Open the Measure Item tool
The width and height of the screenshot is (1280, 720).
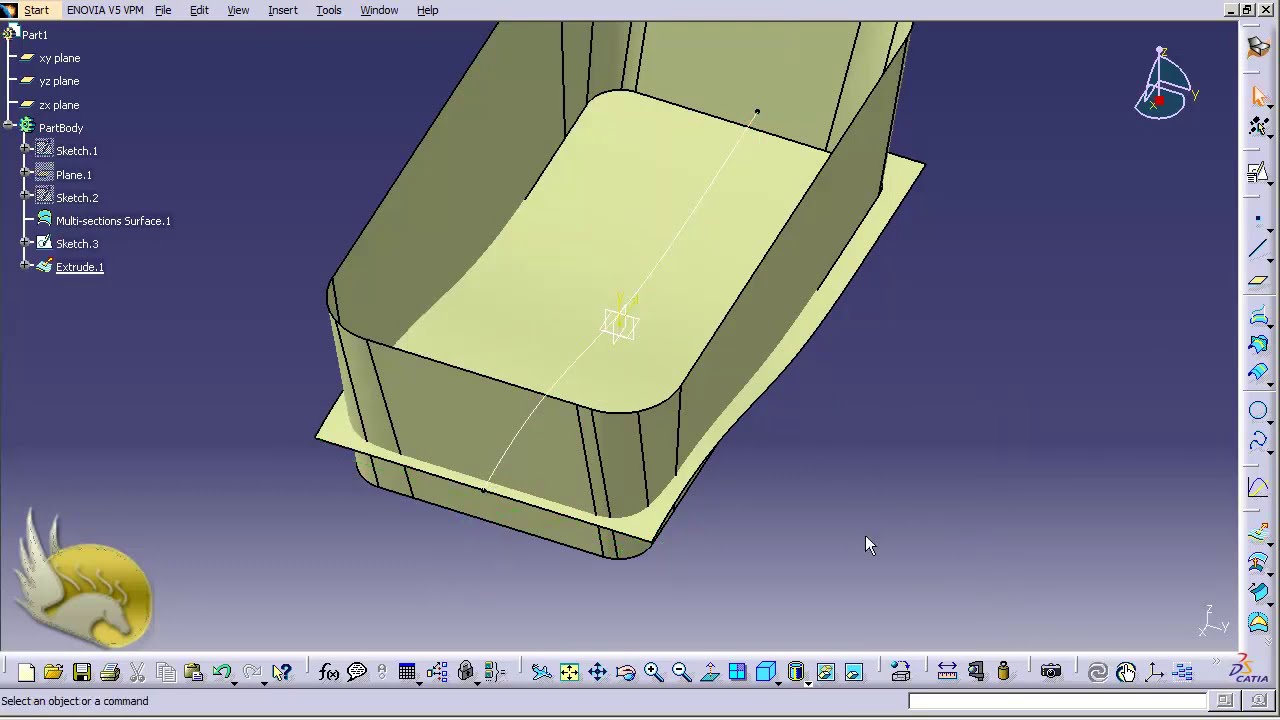point(976,673)
